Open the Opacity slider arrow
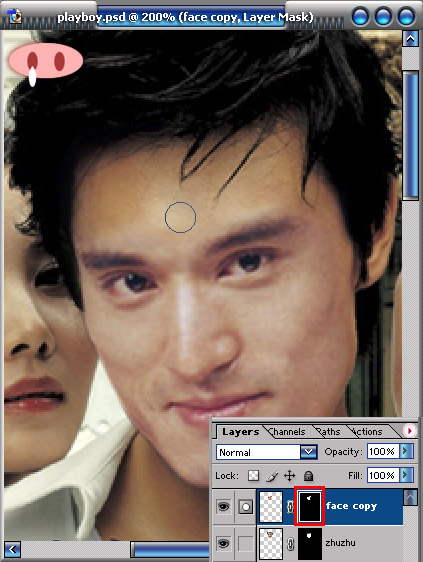Image resolution: width=423 pixels, height=562 pixels. [x=407, y=451]
